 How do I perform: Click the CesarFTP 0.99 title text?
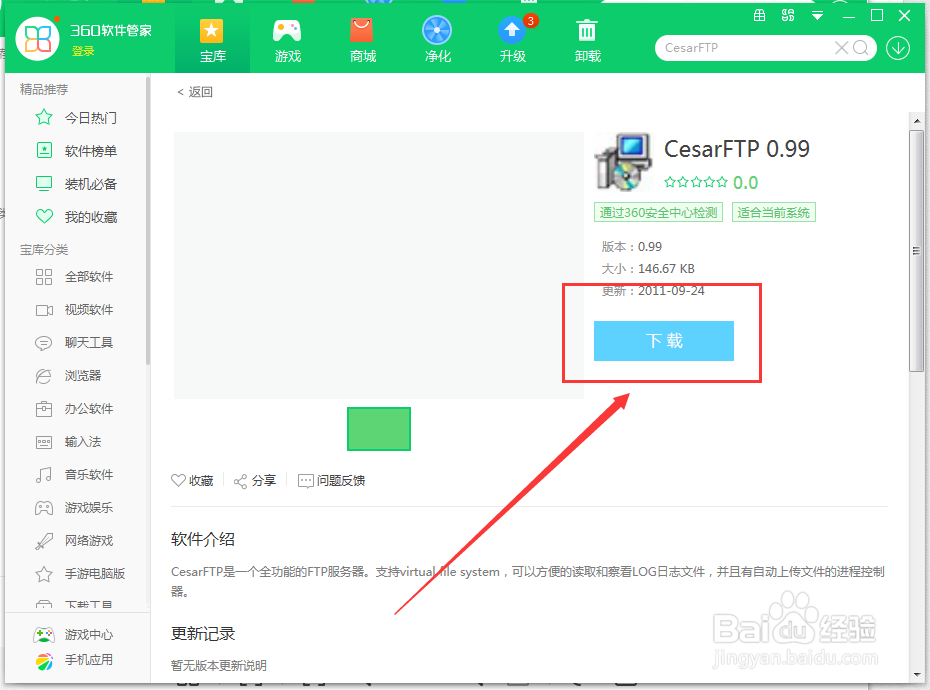pos(737,149)
